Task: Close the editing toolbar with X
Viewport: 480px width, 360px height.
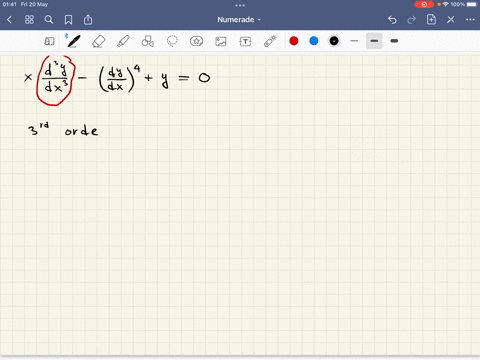Action: pyautogui.click(x=451, y=20)
